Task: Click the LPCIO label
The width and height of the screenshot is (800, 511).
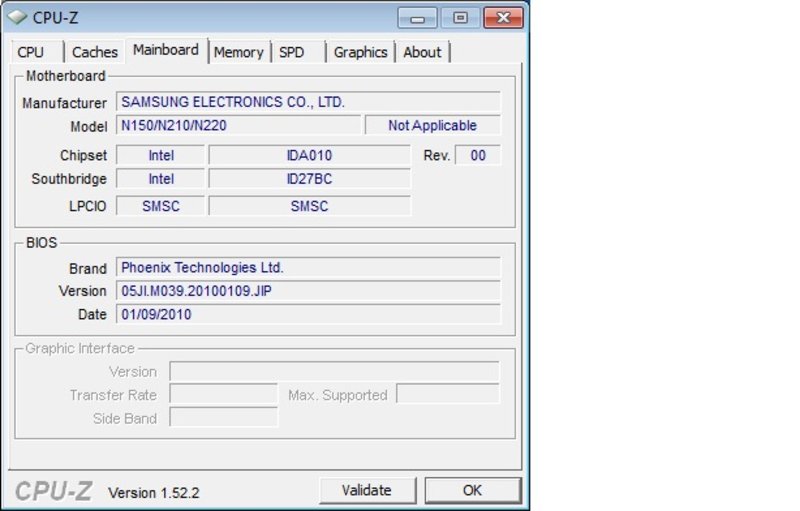Action: click(x=88, y=206)
